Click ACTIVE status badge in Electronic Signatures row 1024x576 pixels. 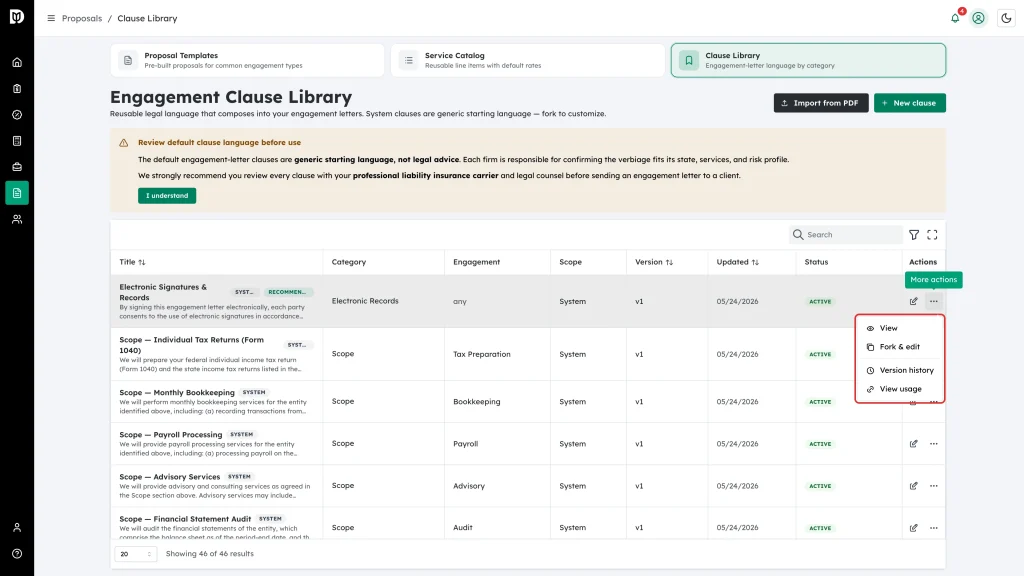(x=820, y=302)
